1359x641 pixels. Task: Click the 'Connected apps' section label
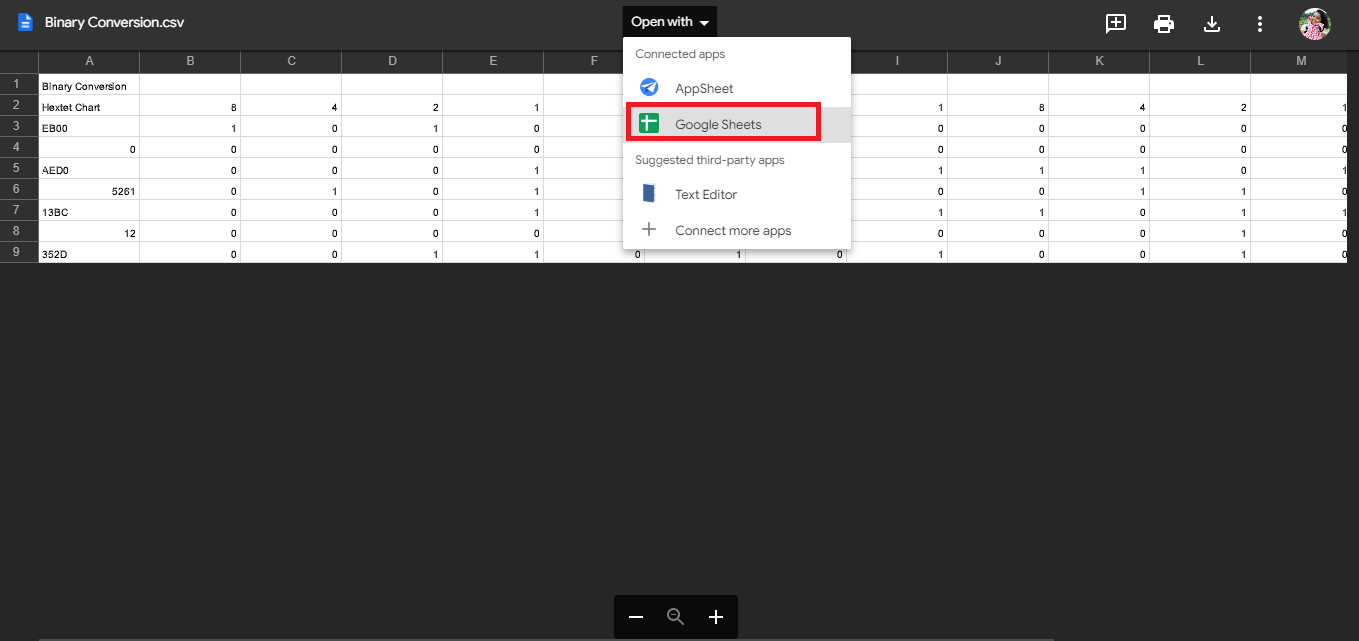click(680, 54)
